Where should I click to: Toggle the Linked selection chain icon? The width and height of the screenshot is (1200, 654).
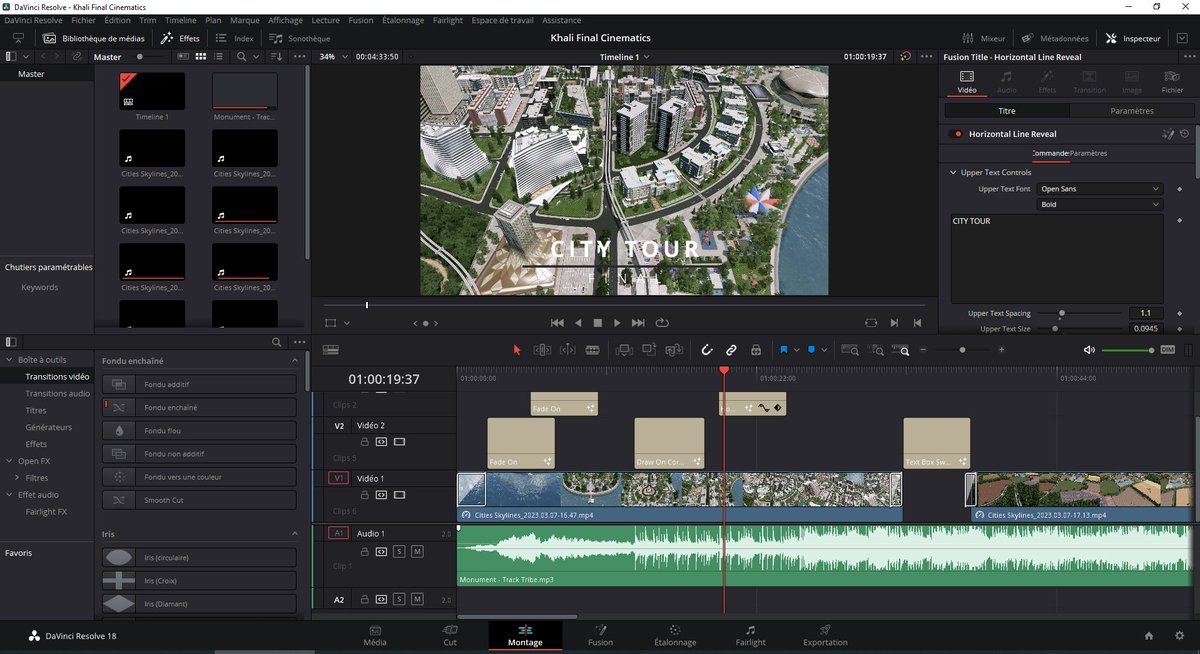tap(731, 350)
